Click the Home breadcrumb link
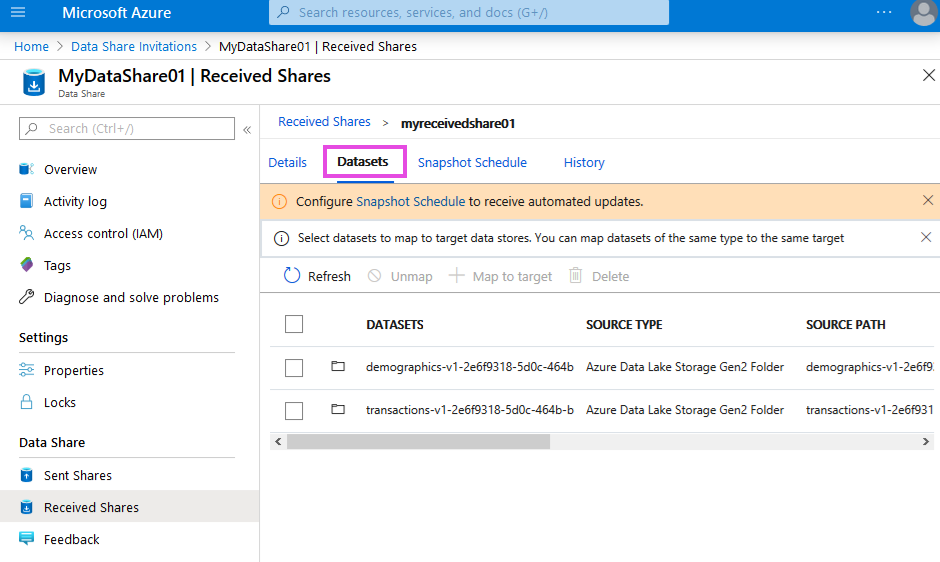The height and width of the screenshot is (562, 940). (31, 46)
